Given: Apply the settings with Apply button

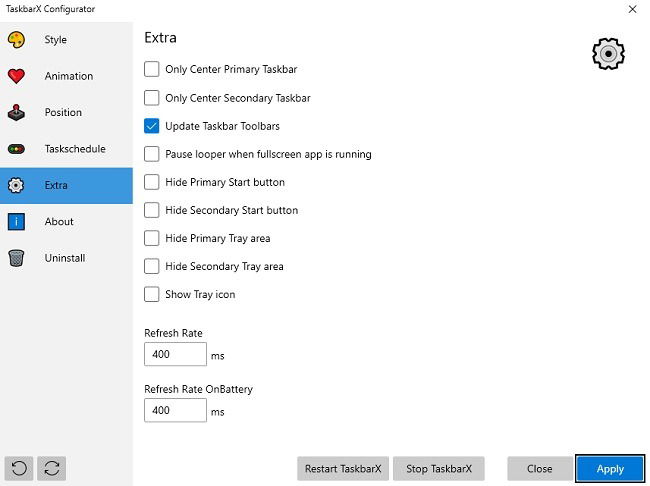Looking at the screenshot, I should (x=610, y=469).
